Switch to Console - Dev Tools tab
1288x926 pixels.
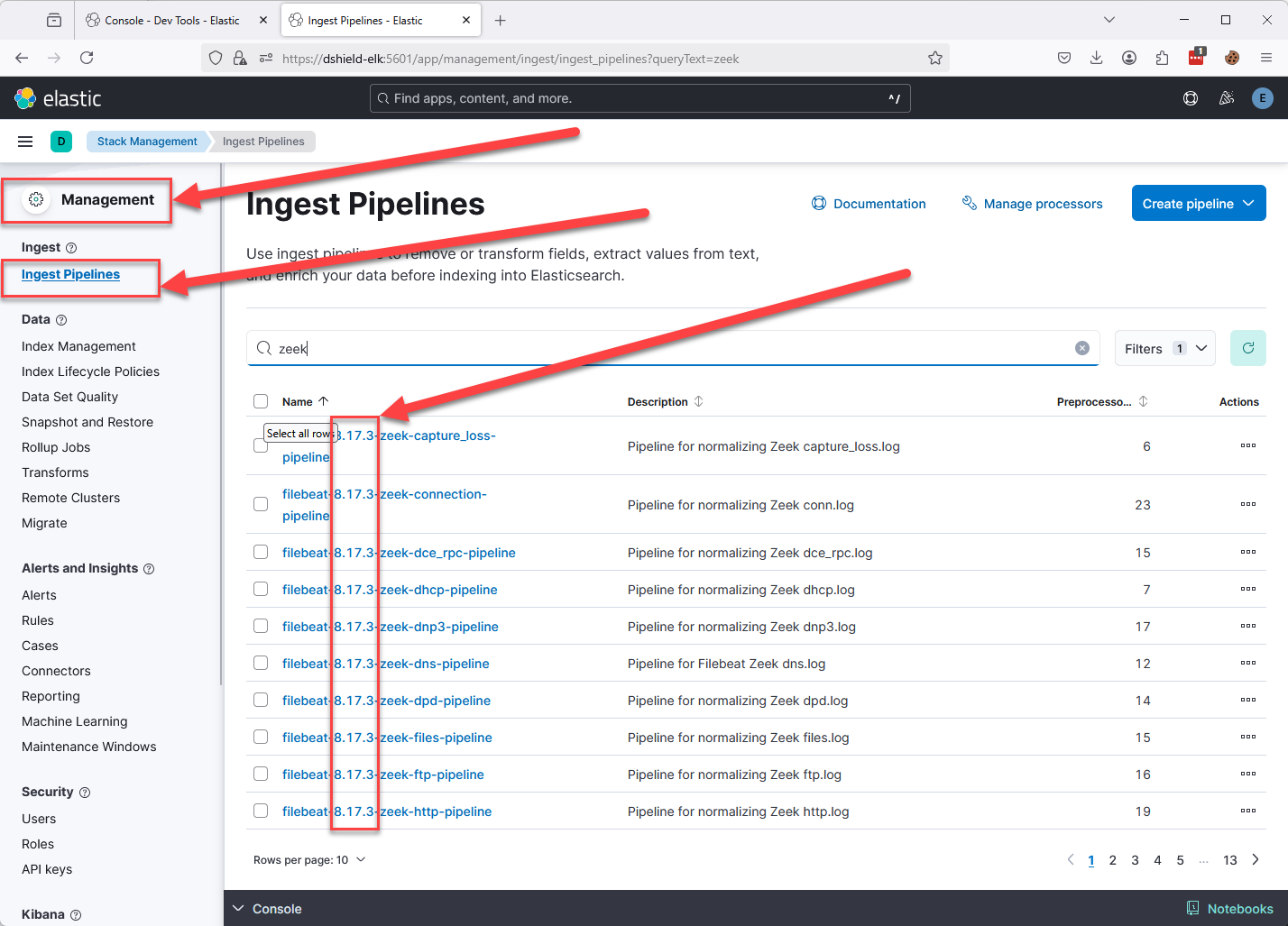(x=171, y=20)
